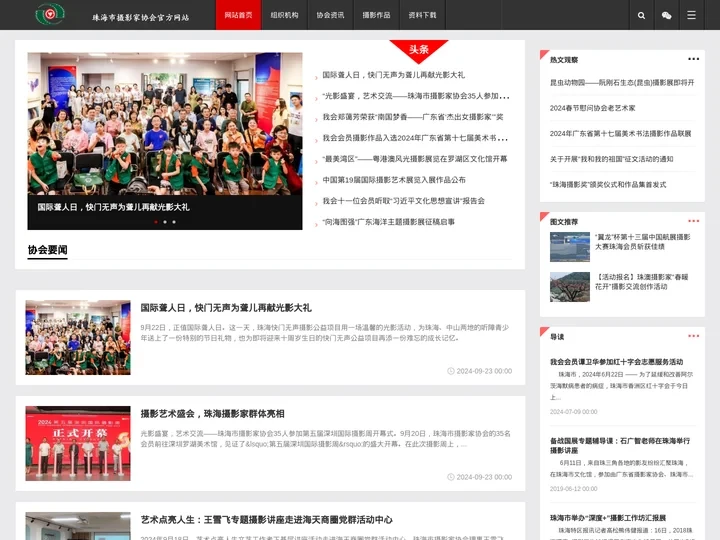Screen dimensions: 720x540
Task: Click thumbnail of the 艺术点亮人生 article
Action: point(78,526)
